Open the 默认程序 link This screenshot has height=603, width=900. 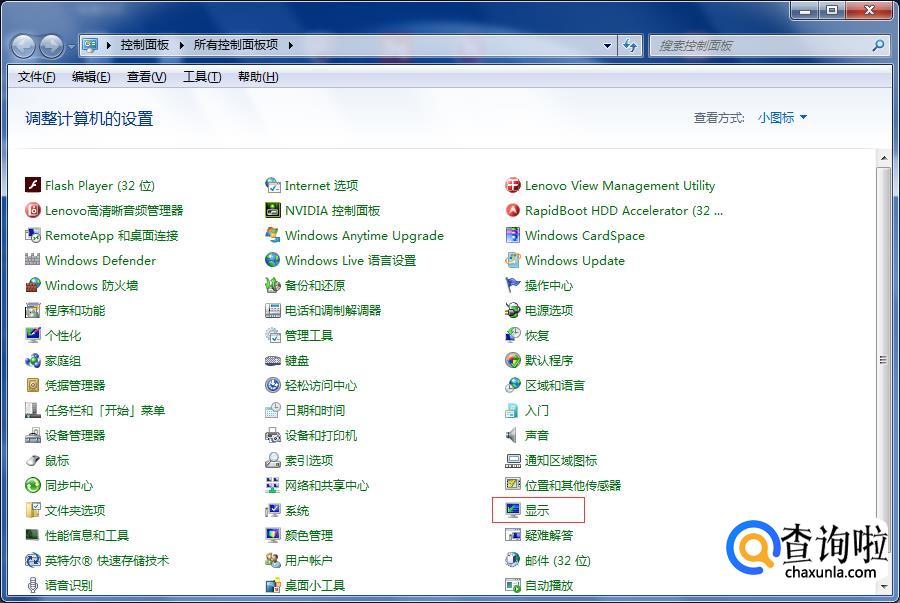click(549, 360)
